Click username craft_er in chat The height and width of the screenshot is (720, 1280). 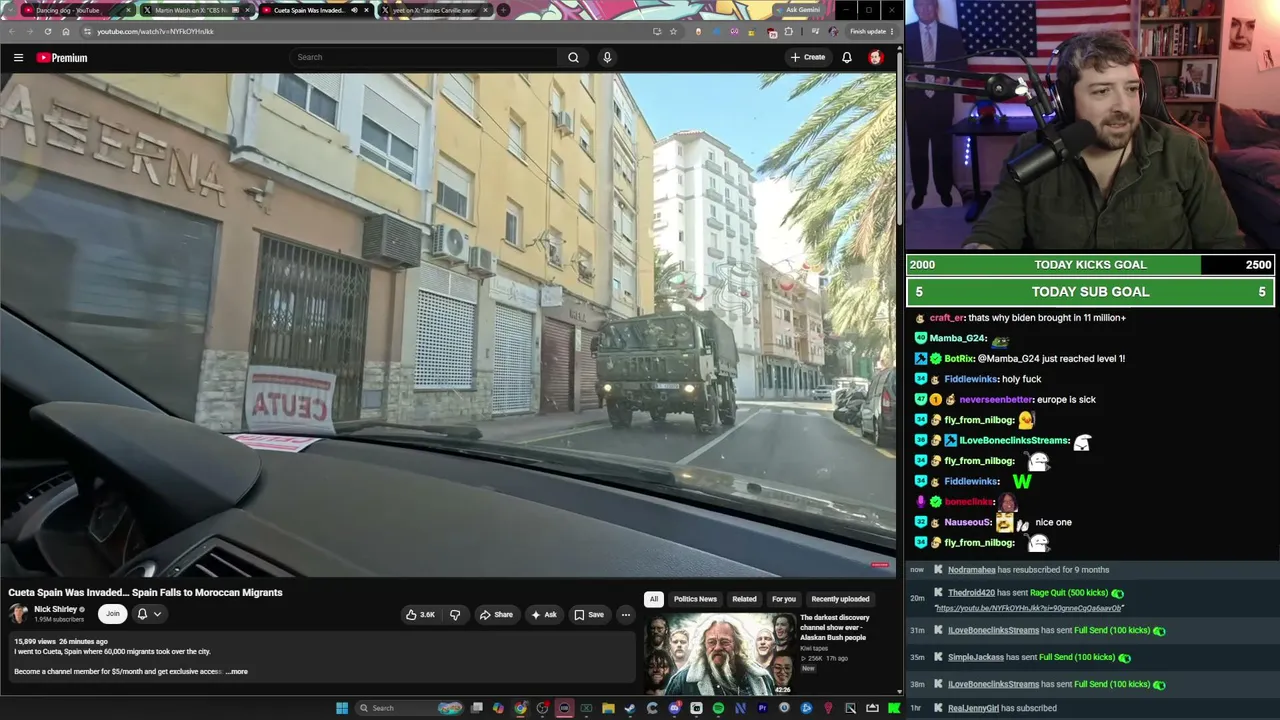946,318
